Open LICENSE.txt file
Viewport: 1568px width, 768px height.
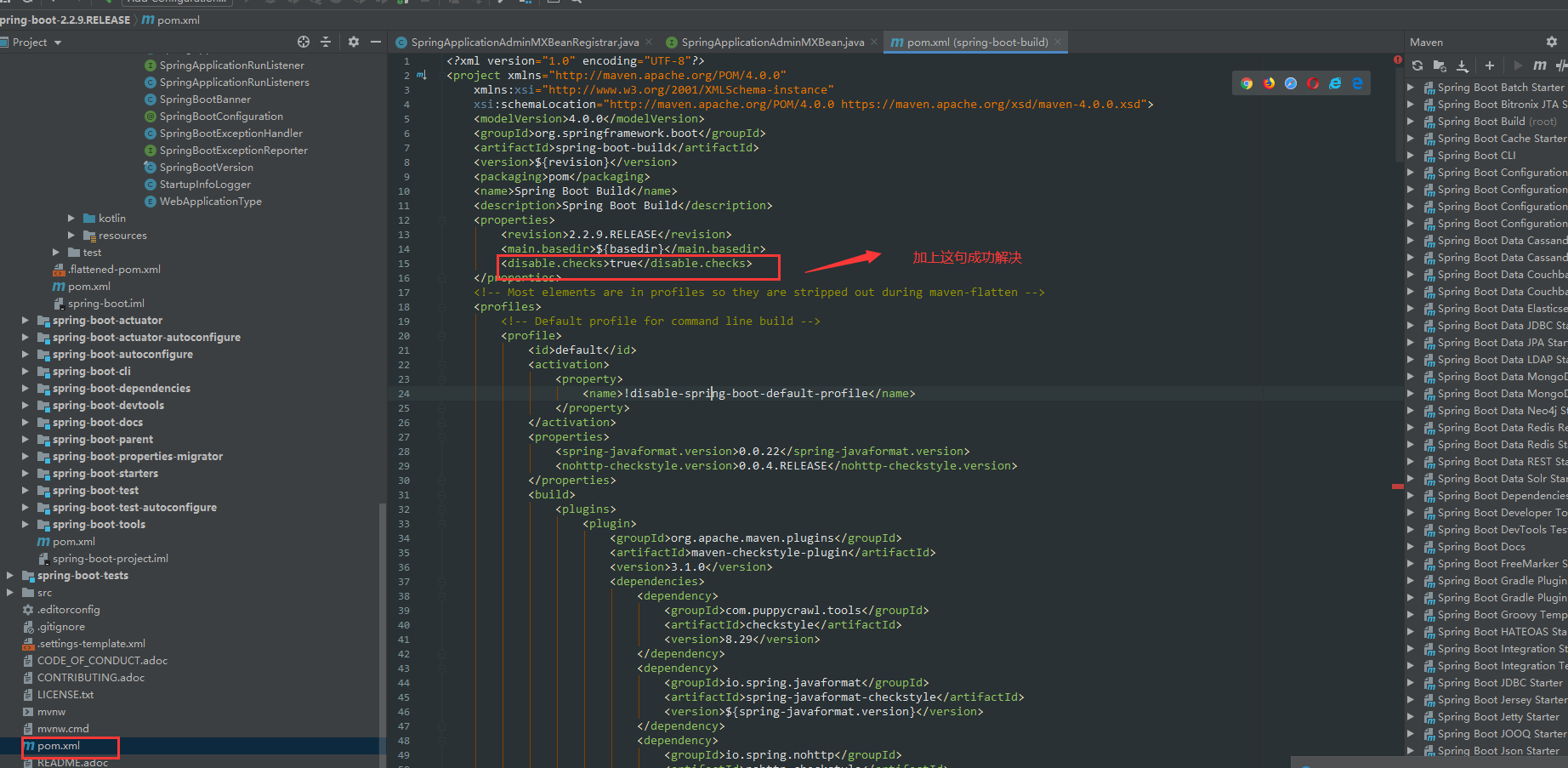(65, 695)
